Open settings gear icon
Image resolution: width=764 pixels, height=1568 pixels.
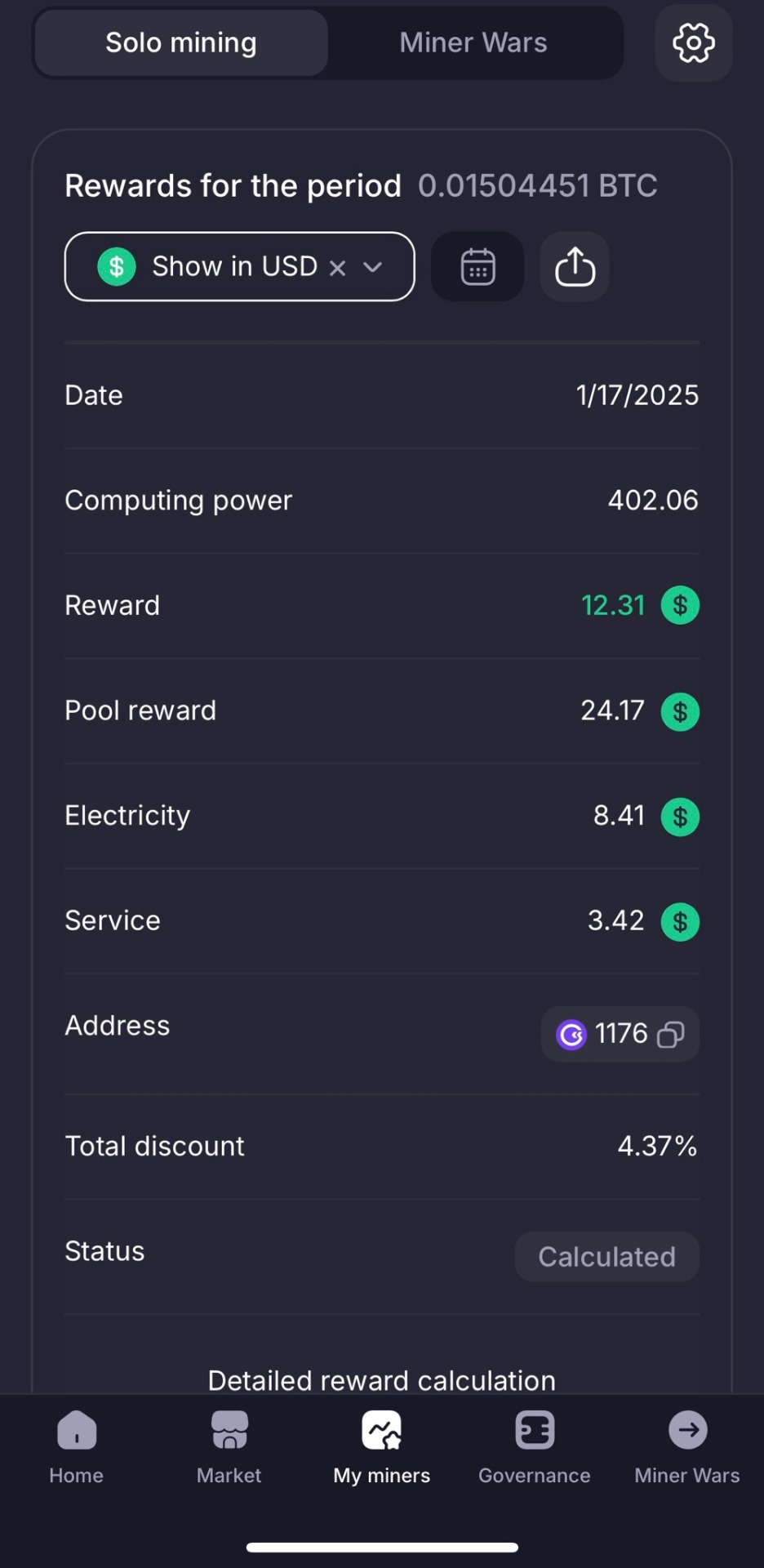(693, 42)
